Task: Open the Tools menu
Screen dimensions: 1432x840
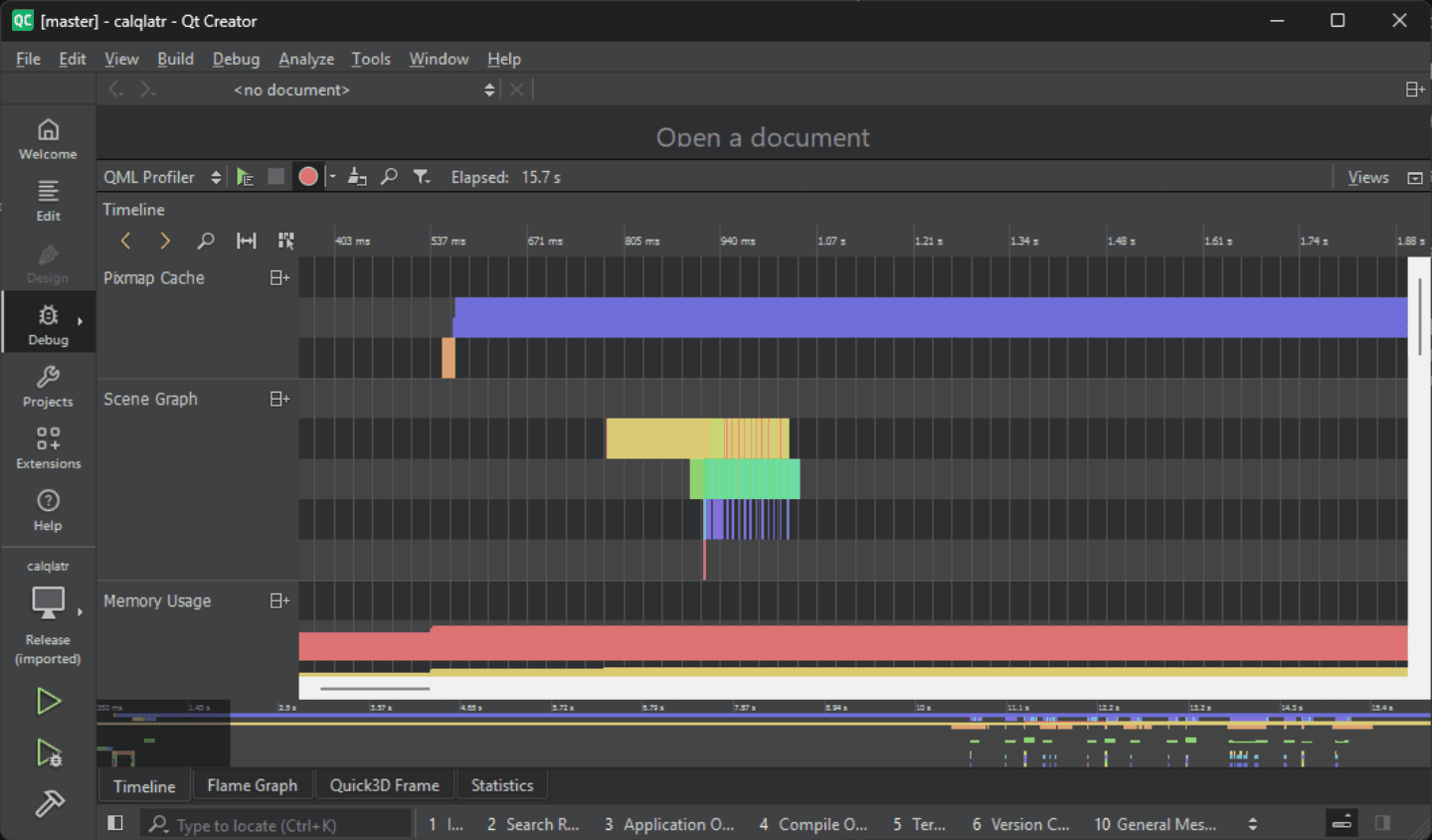Action: pos(371,59)
